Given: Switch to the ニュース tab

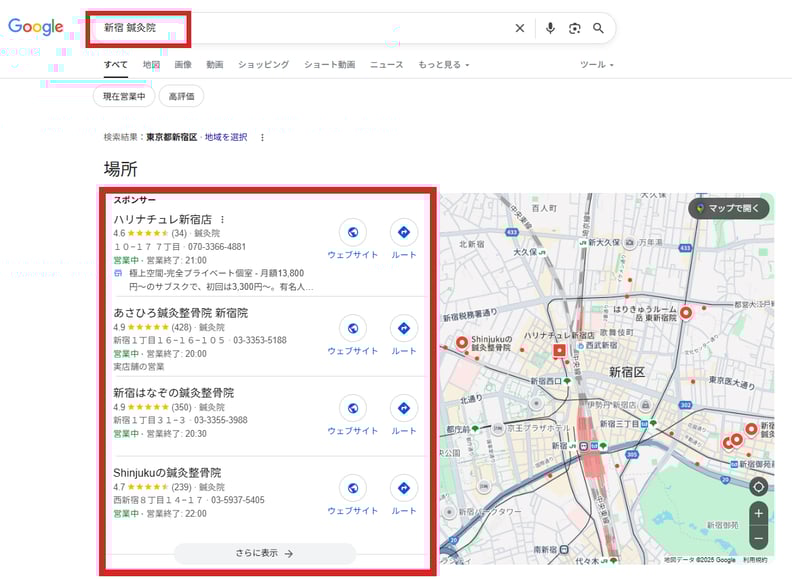Looking at the screenshot, I should pyautogui.click(x=386, y=65).
